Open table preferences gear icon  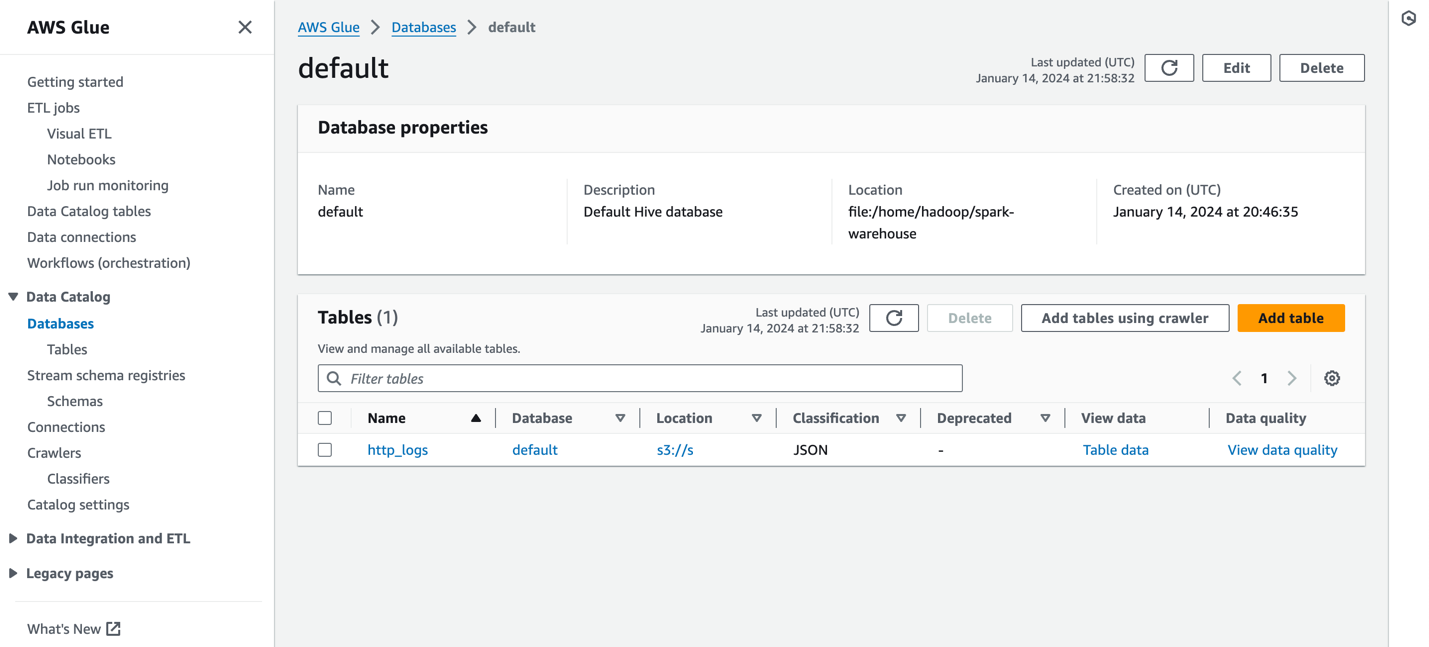click(x=1332, y=379)
